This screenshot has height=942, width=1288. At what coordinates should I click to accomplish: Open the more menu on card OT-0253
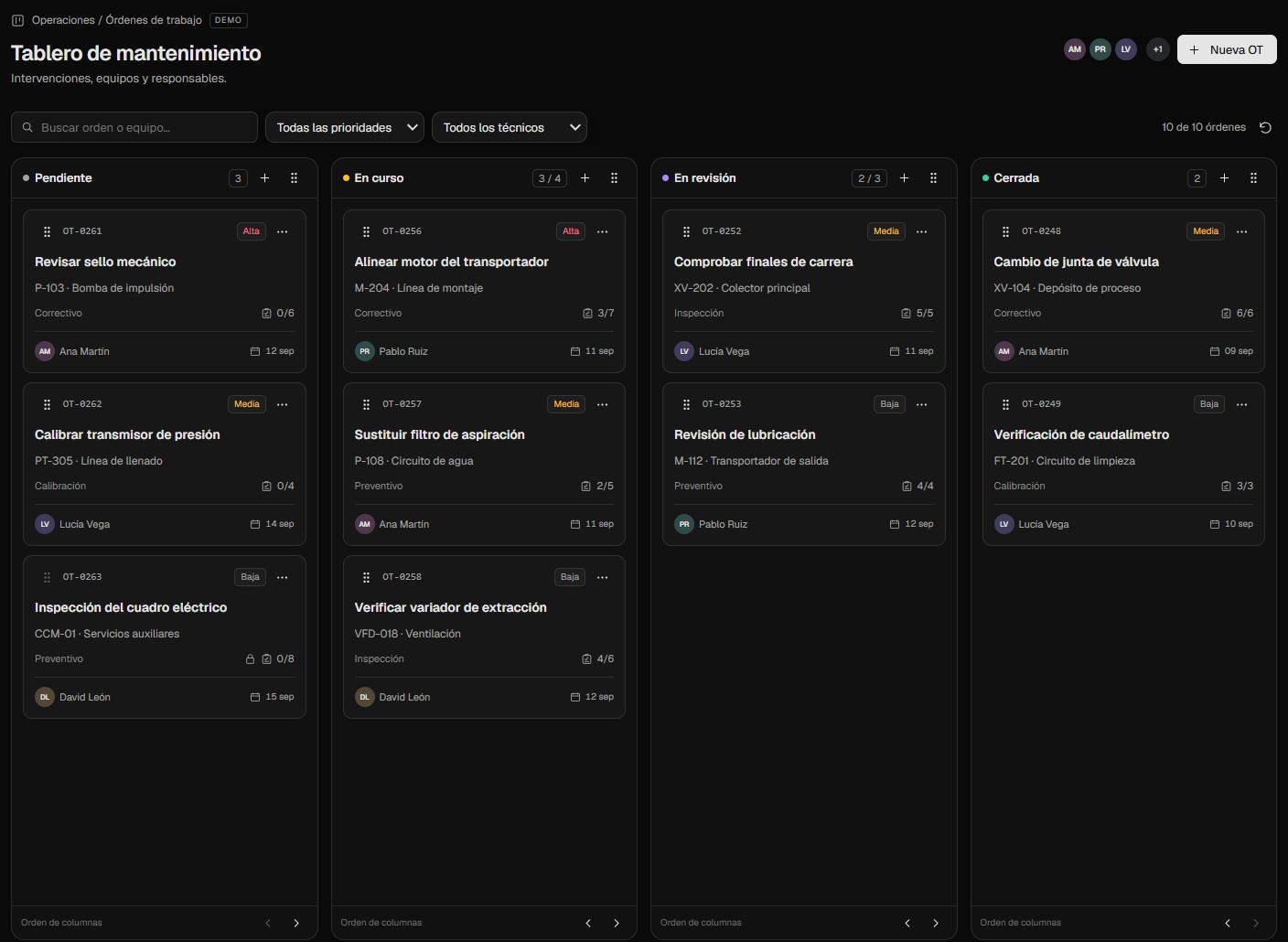point(922,404)
